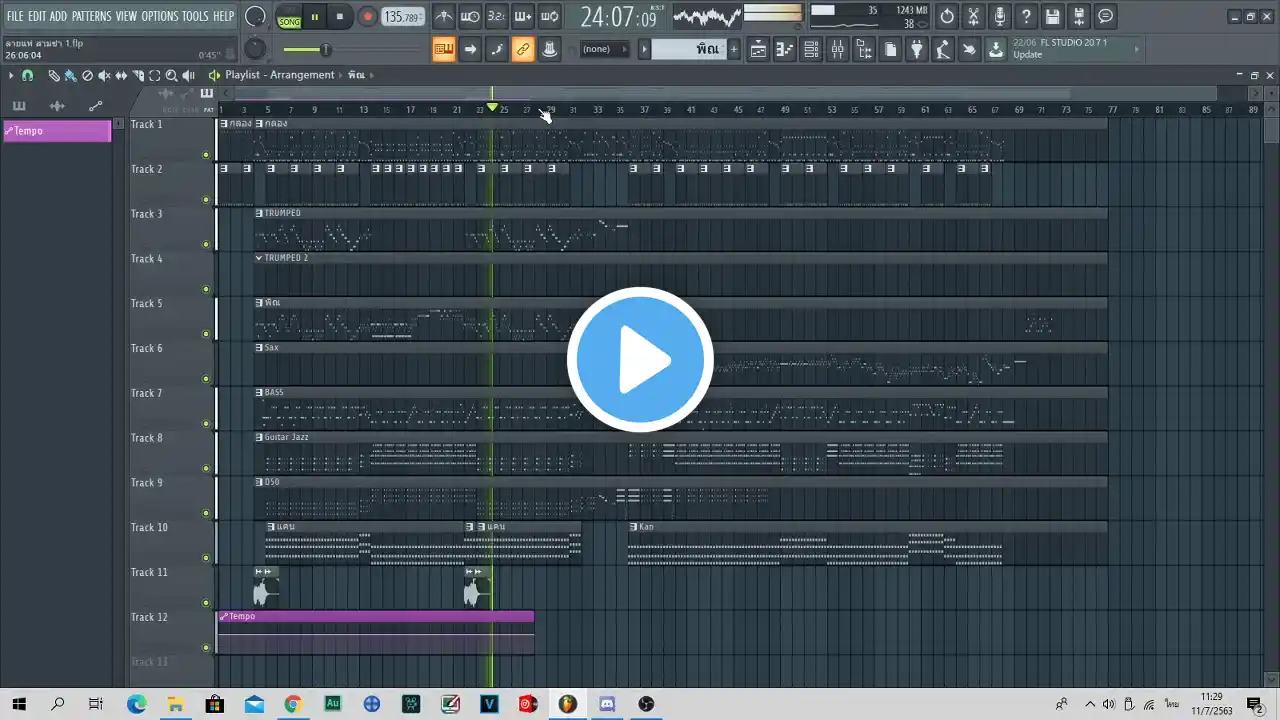Select the Playback speaker tool in Playlist
Image resolution: width=1280 pixels, height=720 pixels.
tap(188, 76)
